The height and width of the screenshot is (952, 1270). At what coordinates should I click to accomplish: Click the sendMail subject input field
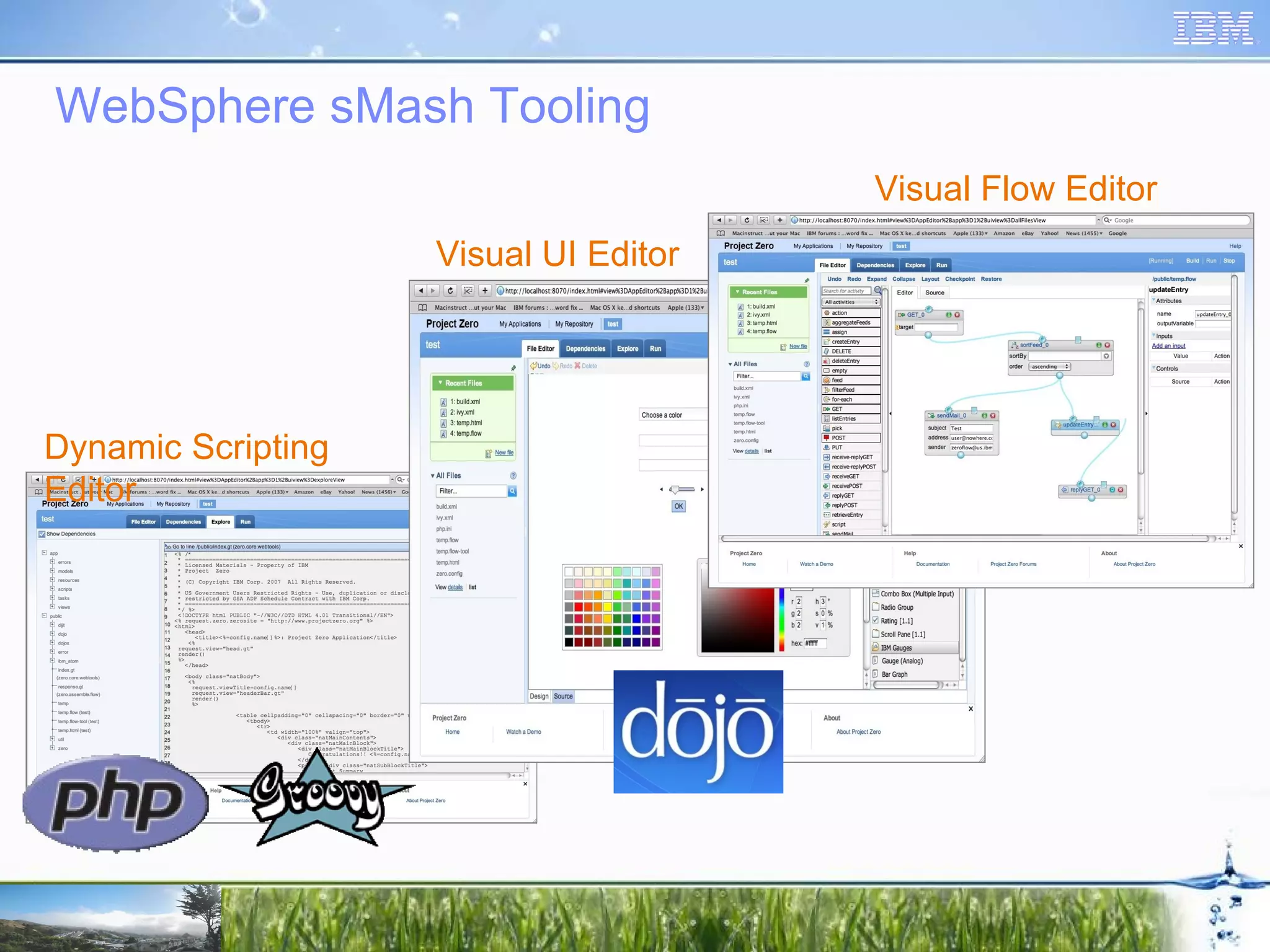(971, 428)
